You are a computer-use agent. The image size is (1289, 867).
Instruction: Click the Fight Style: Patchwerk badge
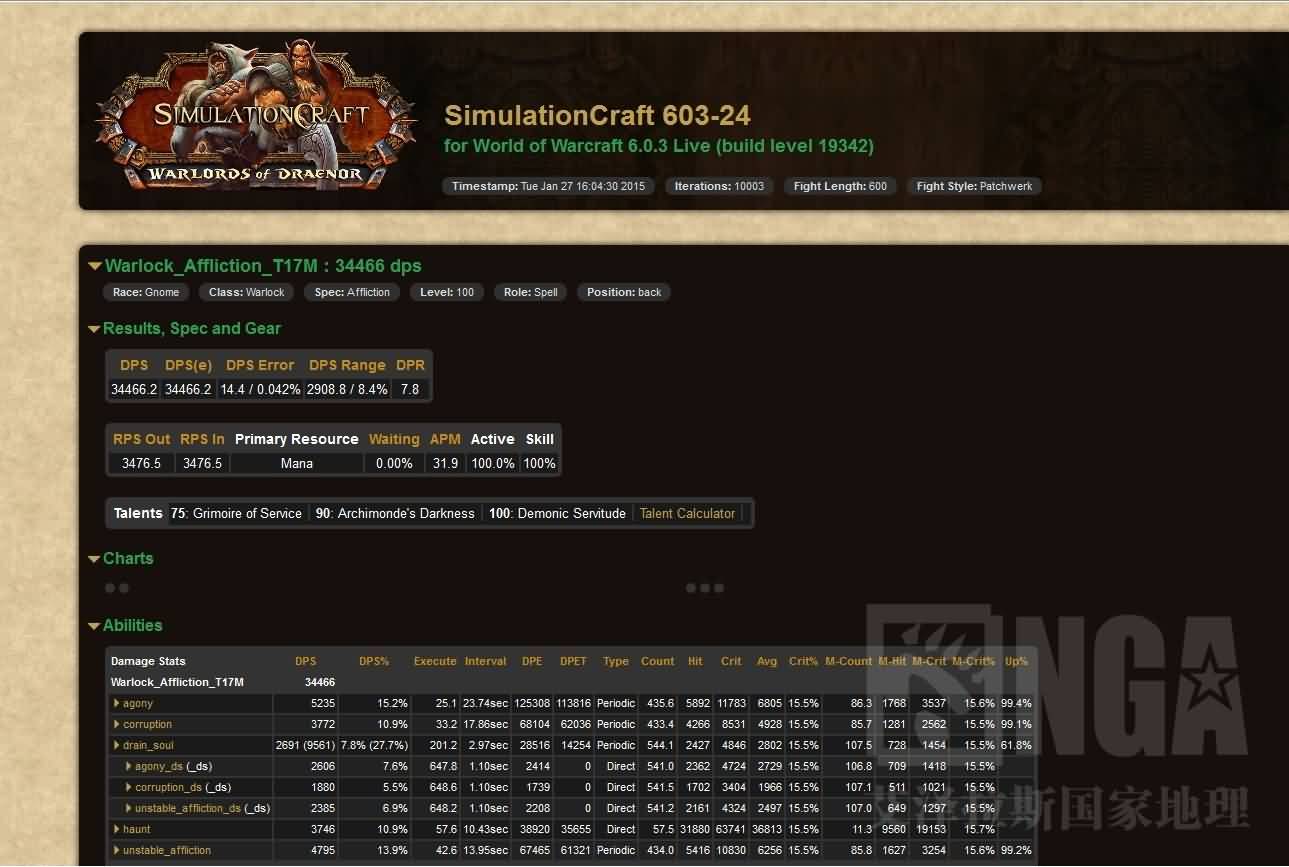[974, 186]
